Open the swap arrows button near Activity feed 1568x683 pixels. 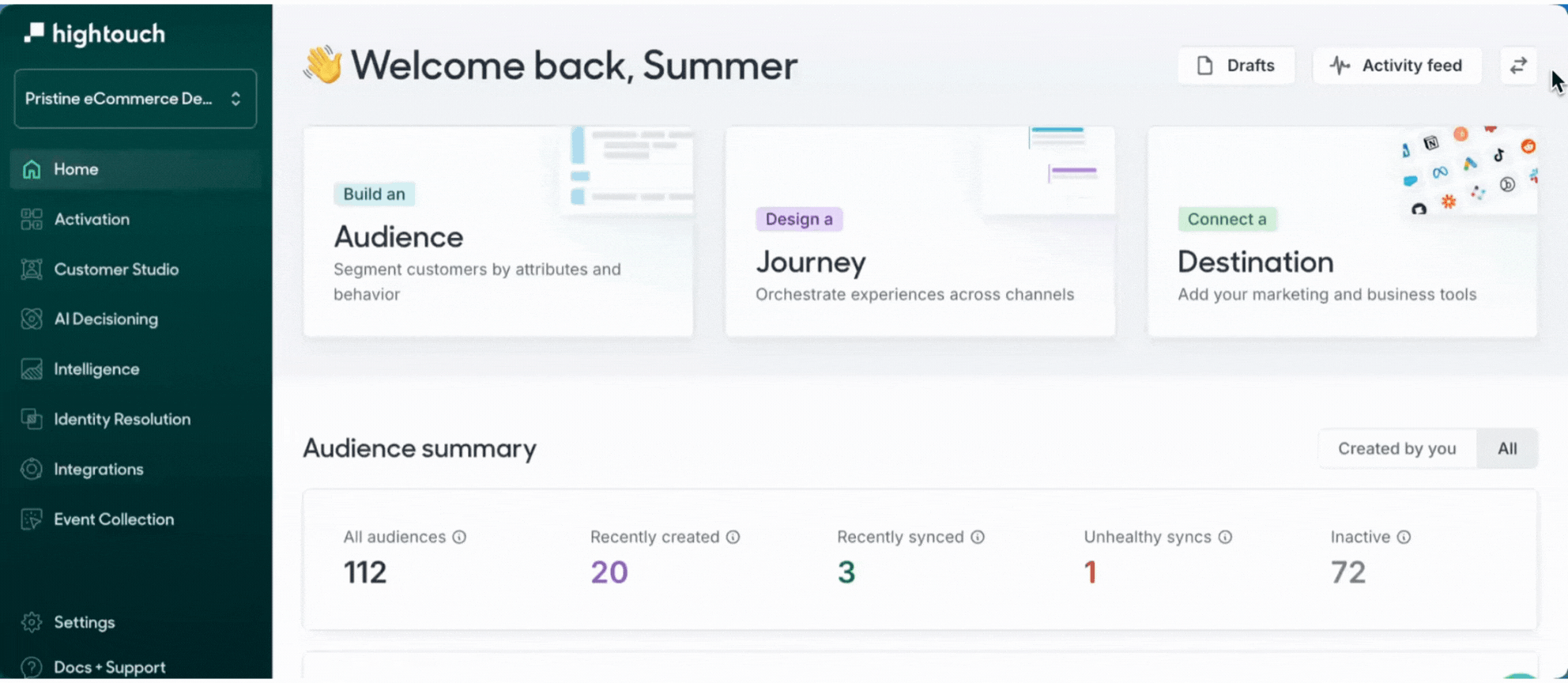[x=1518, y=66]
